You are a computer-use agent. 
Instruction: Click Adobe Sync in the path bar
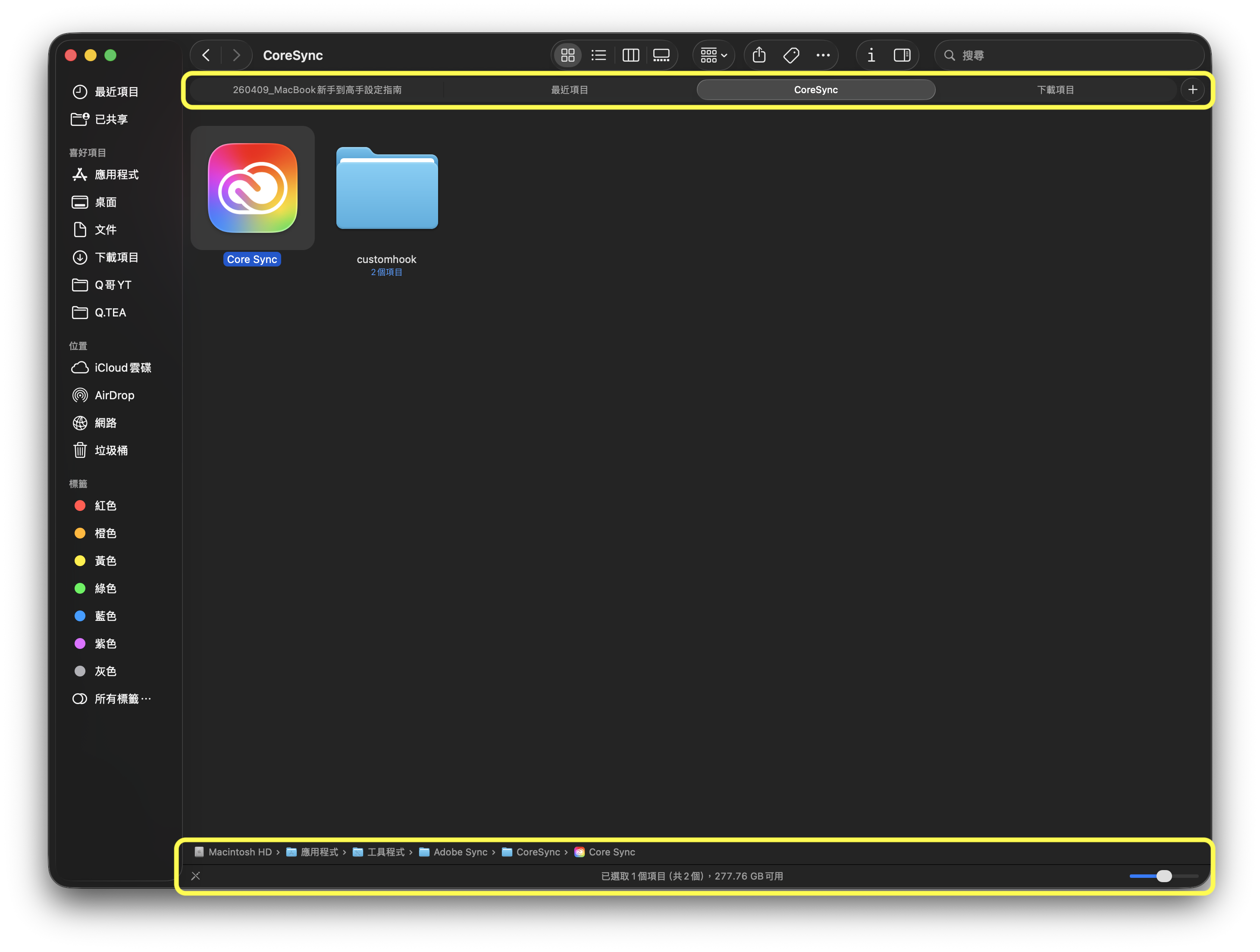tap(460, 852)
